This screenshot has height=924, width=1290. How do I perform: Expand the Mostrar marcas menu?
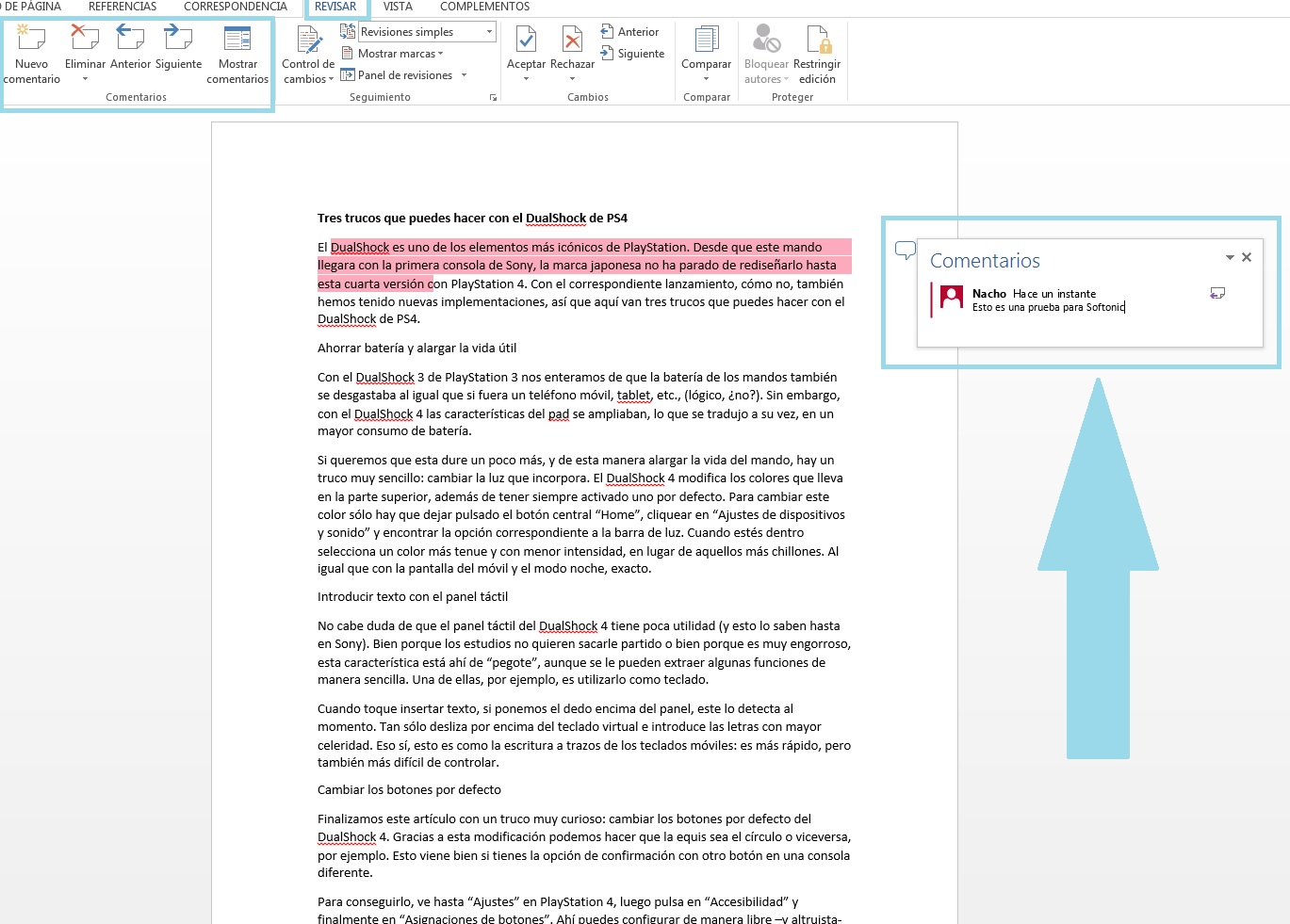click(392, 54)
